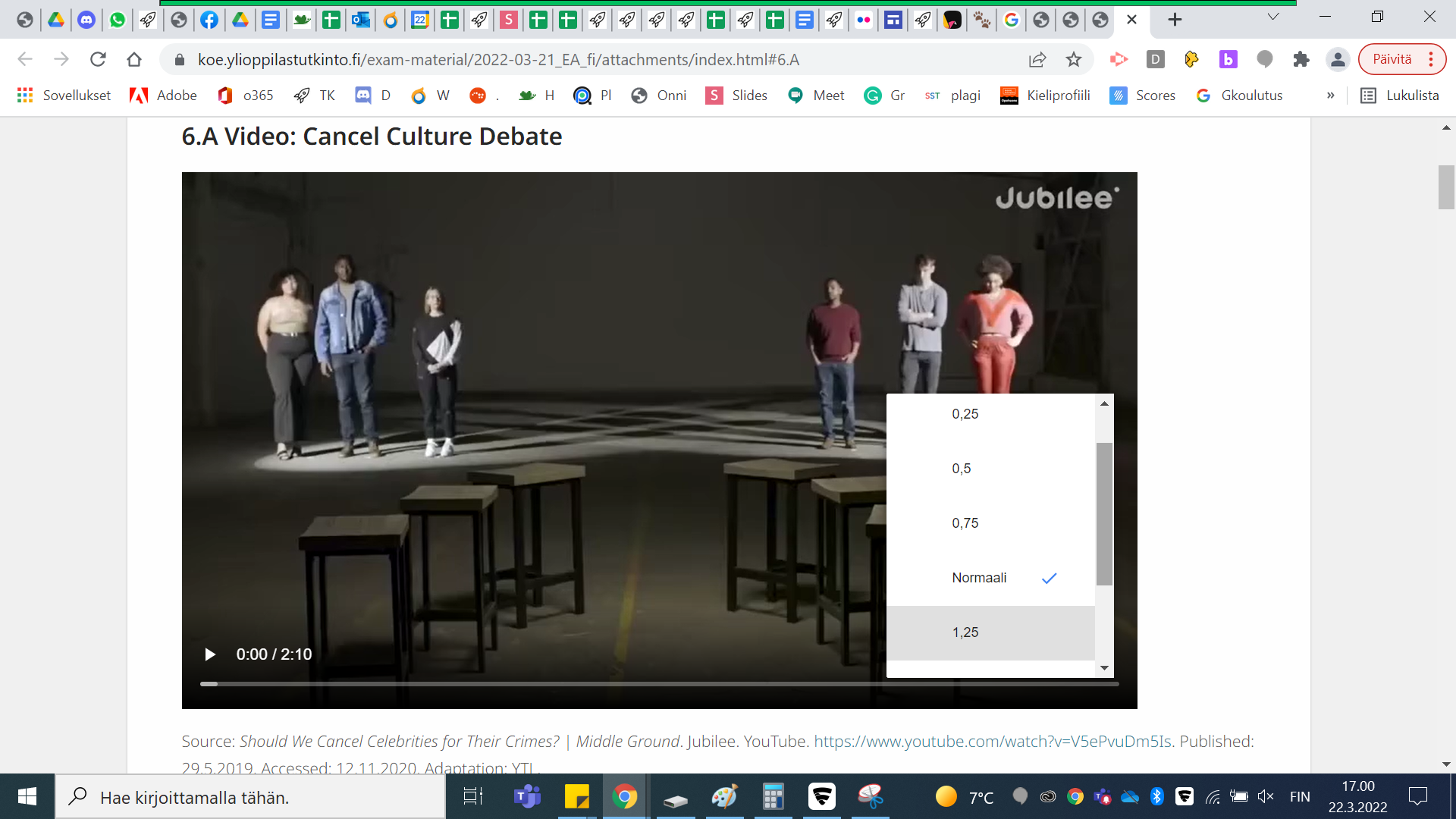Select the 0,5 speed menu entry
This screenshot has width=1456, height=819.
pos(962,469)
